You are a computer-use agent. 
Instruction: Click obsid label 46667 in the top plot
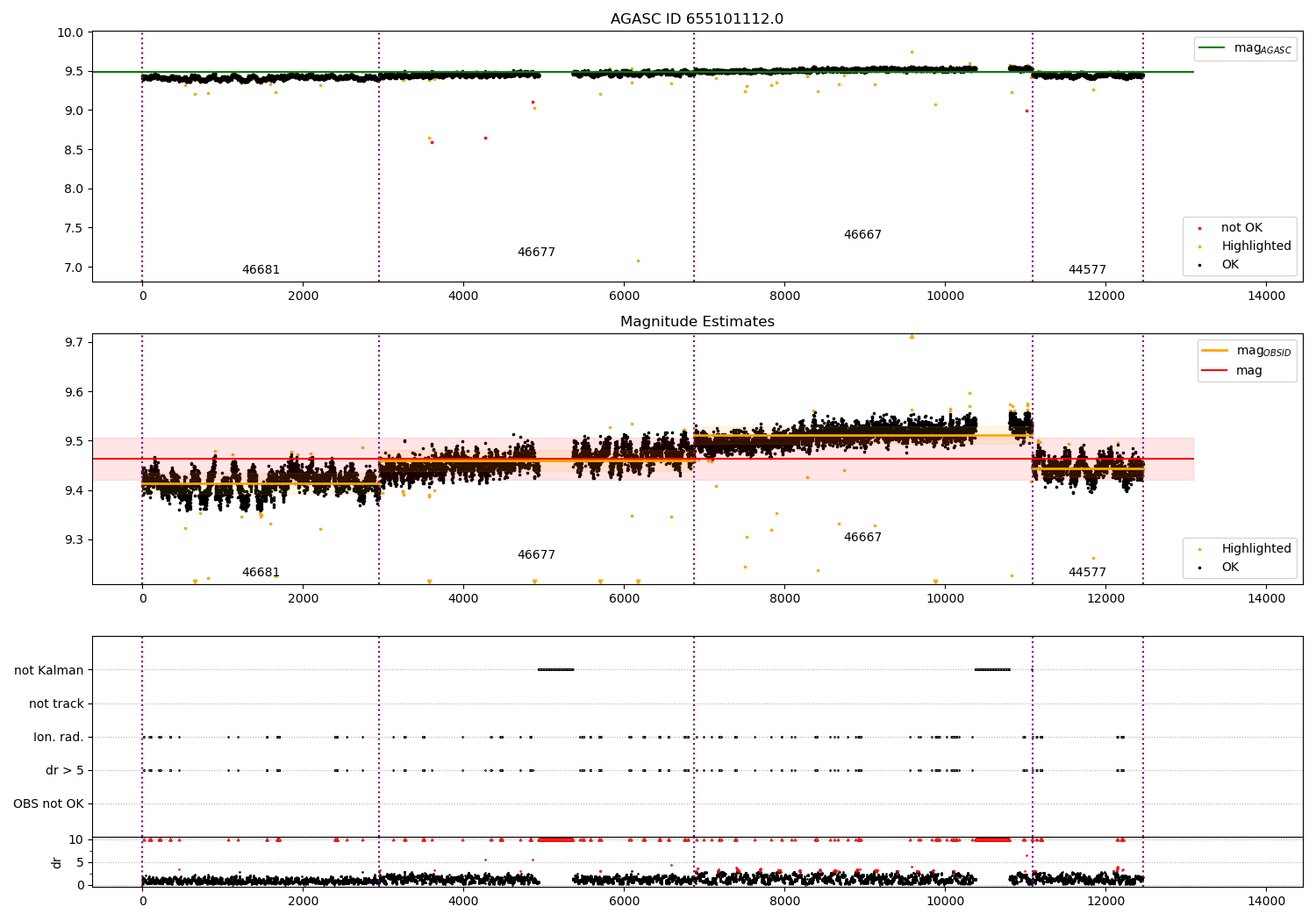[x=862, y=234]
